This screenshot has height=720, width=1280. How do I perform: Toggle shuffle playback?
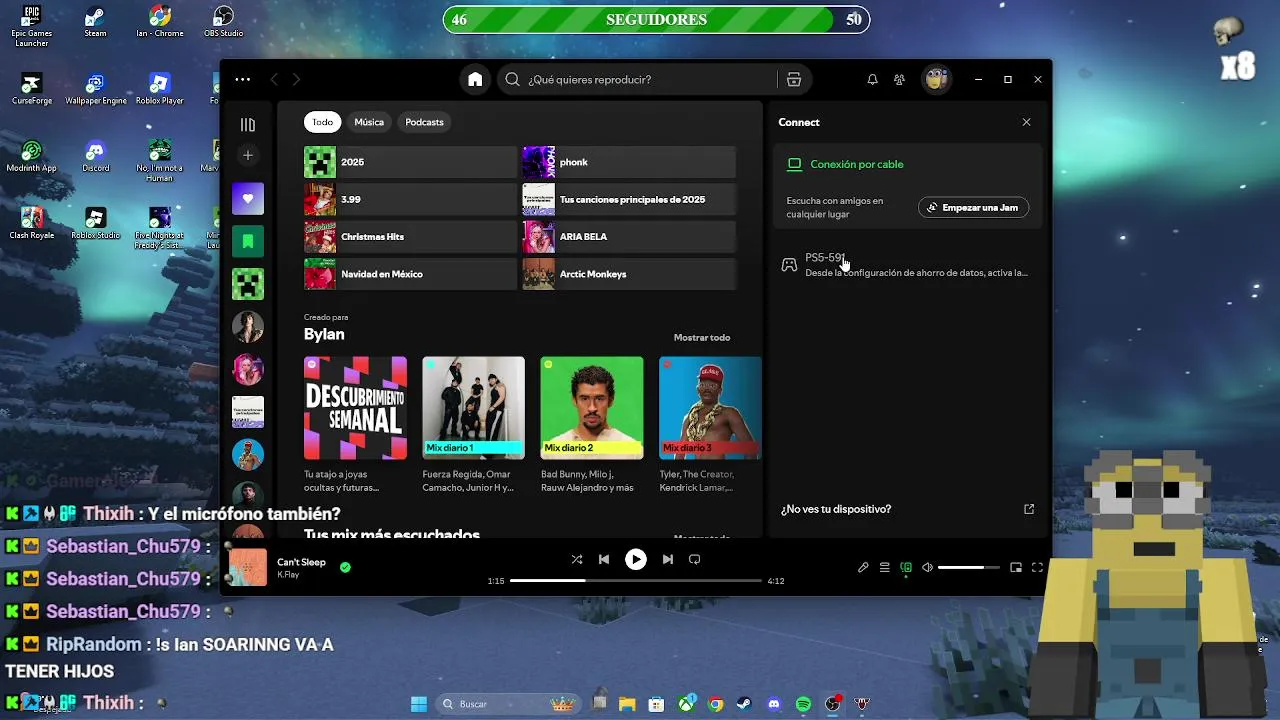coord(577,559)
